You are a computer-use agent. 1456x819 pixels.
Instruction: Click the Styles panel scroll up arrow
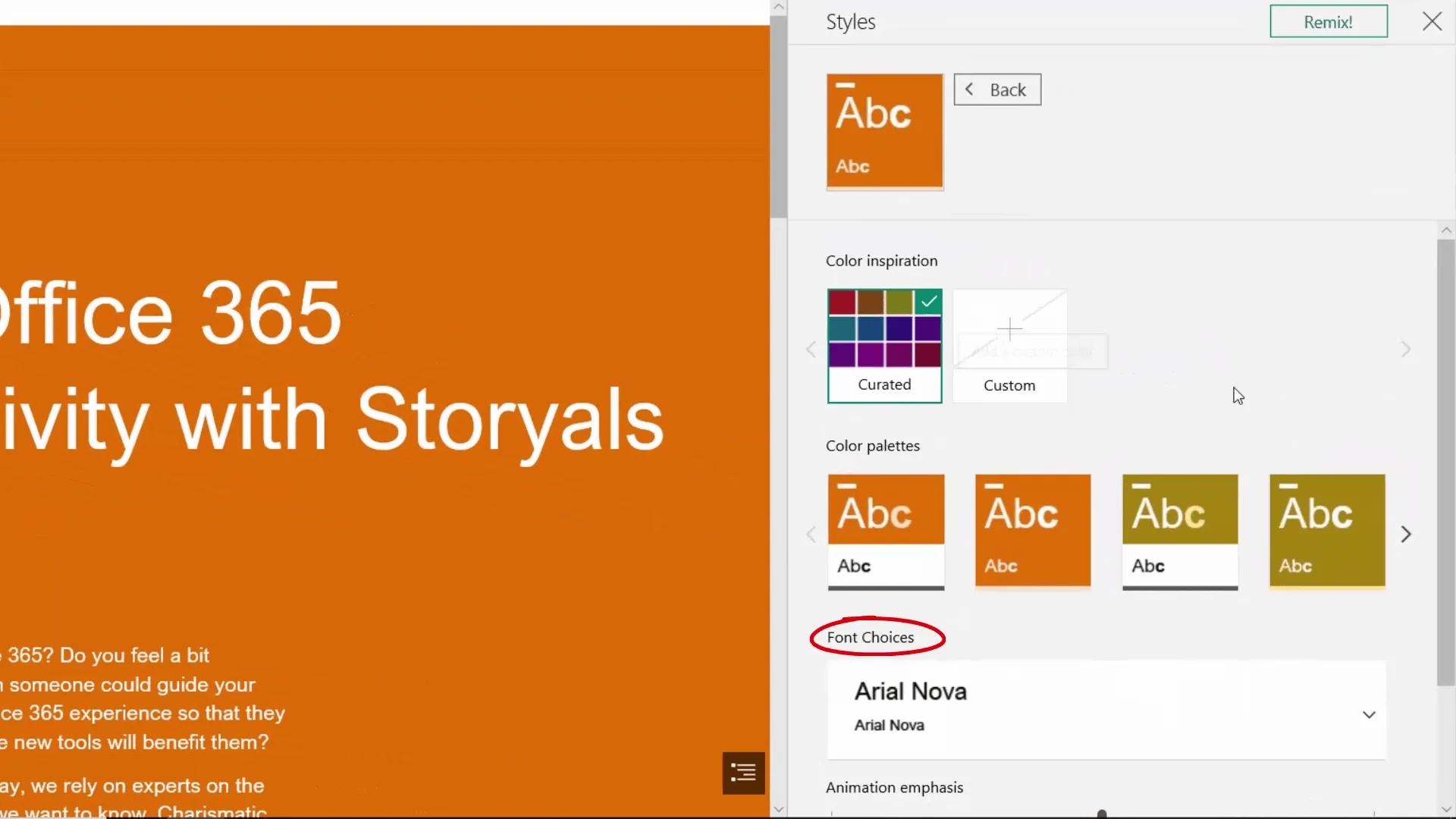click(x=1445, y=230)
